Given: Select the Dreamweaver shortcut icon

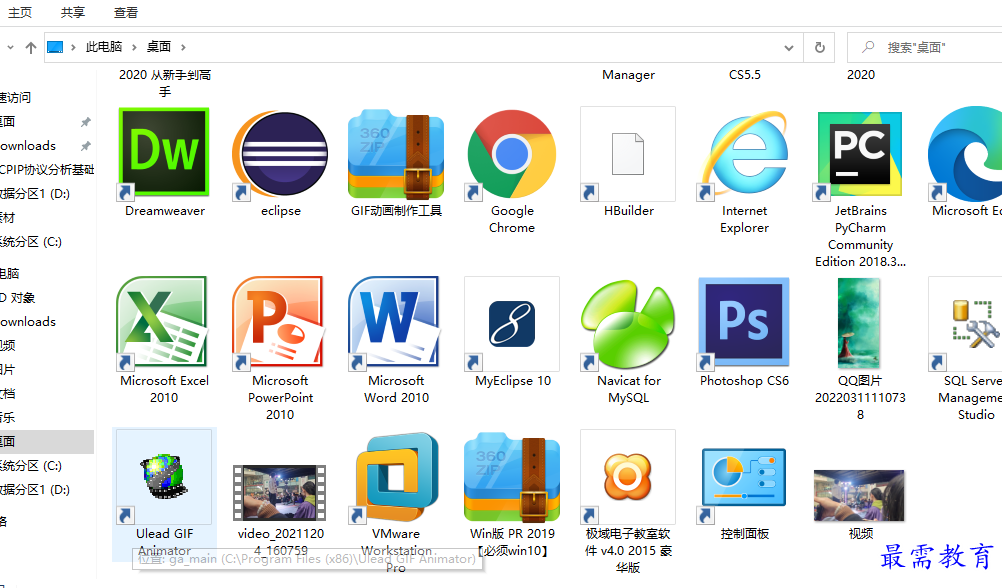Looking at the screenshot, I should (x=164, y=152).
